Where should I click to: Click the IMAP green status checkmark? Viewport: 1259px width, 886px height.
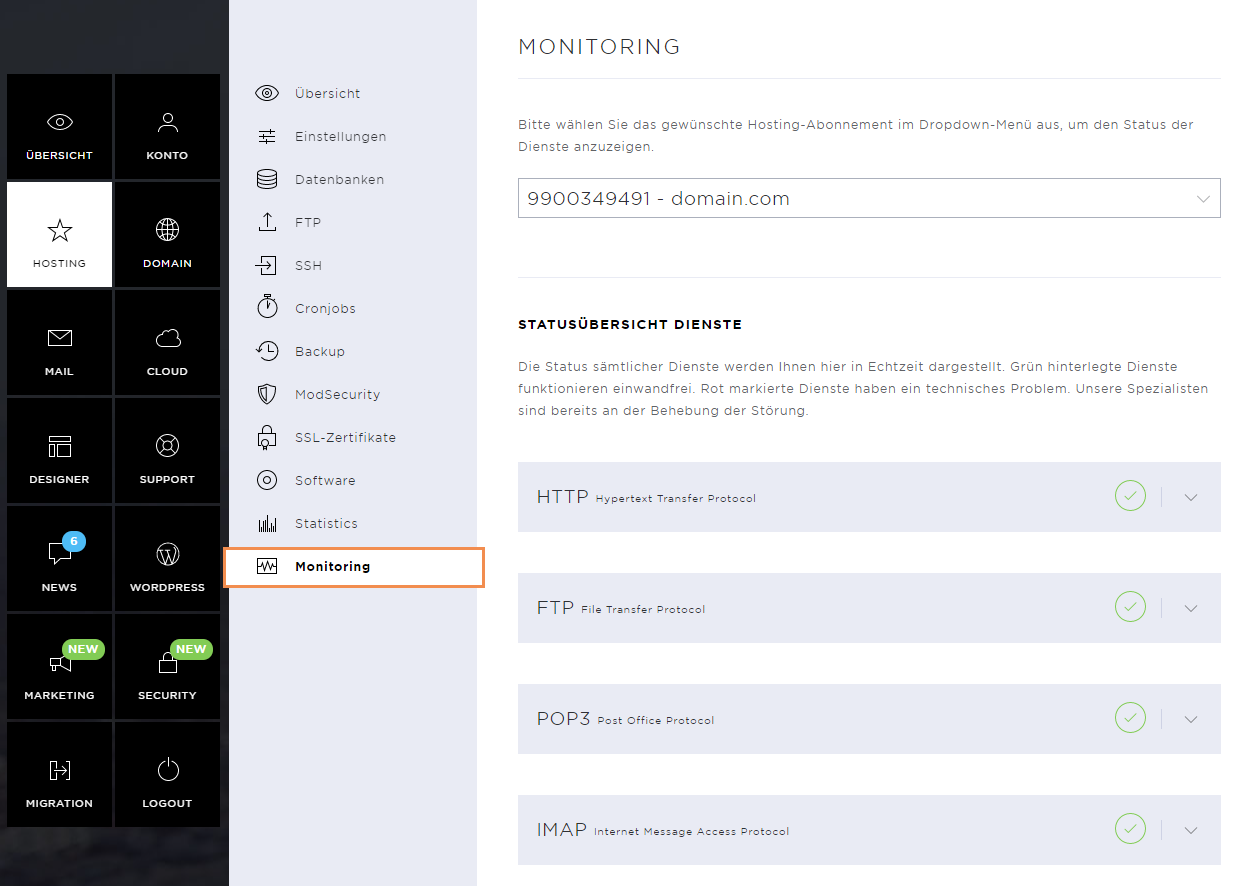(x=1130, y=829)
